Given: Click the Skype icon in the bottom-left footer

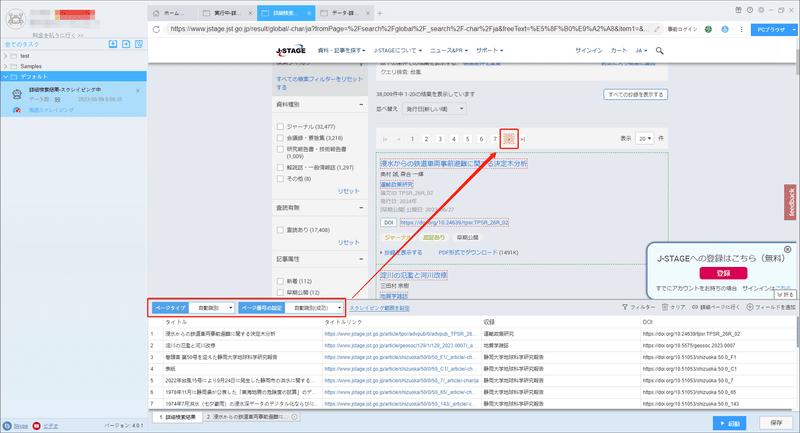Looking at the screenshot, I should click(x=7, y=426).
